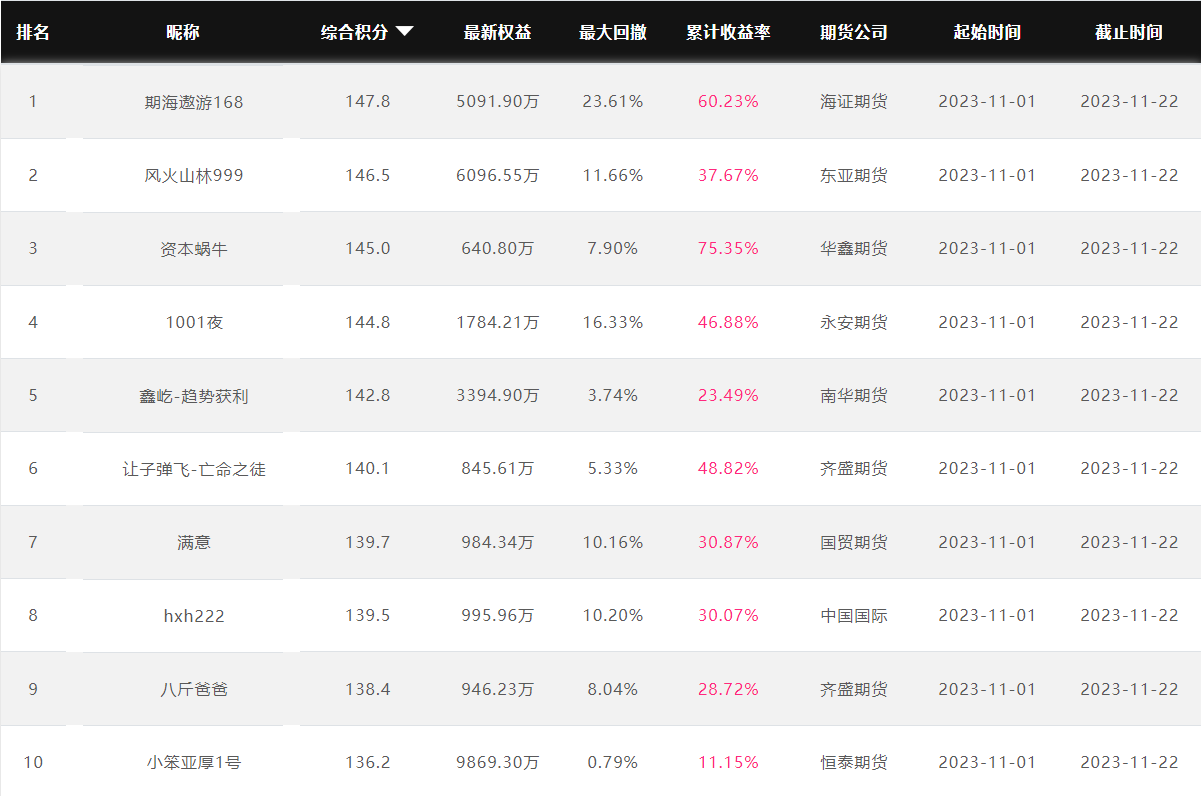
Task: Click the 昵称 column header
Action: click(x=183, y=32)
